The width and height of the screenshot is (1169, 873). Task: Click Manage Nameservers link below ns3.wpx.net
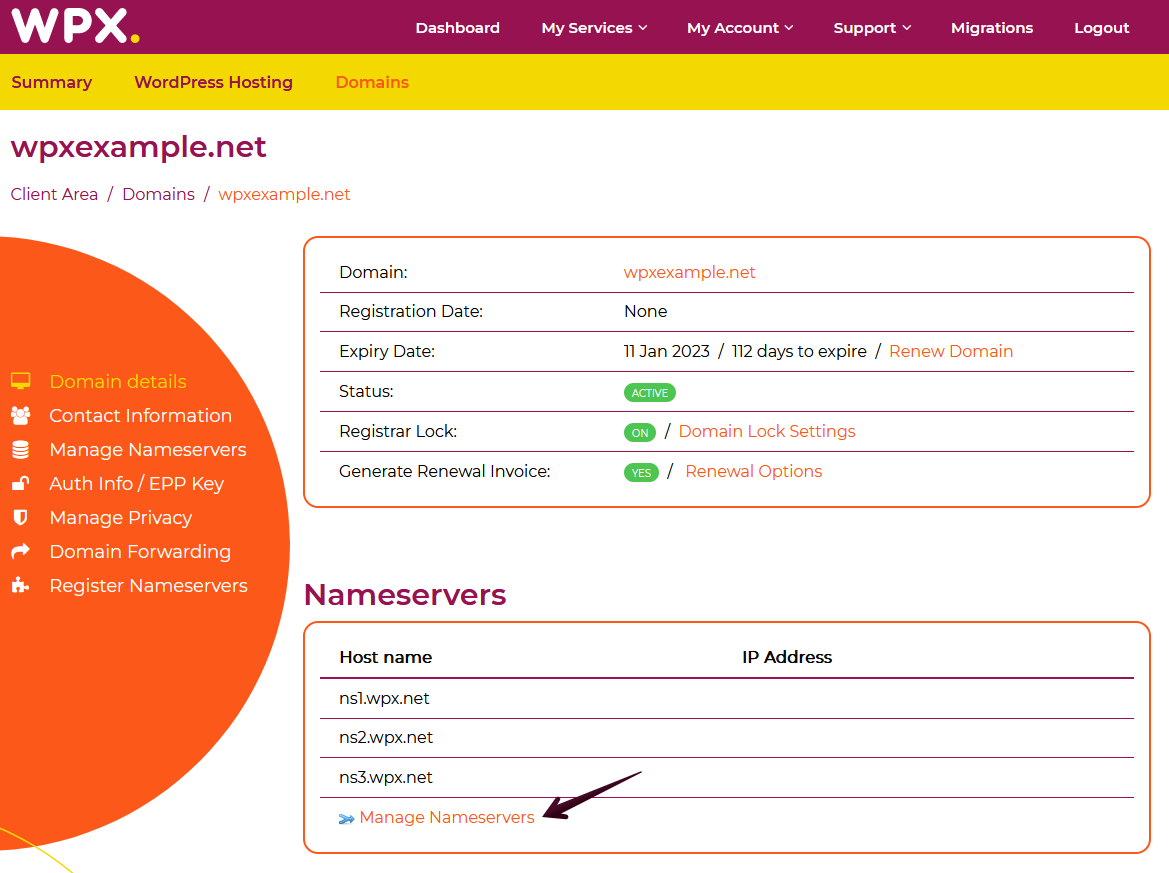point(447,817)
